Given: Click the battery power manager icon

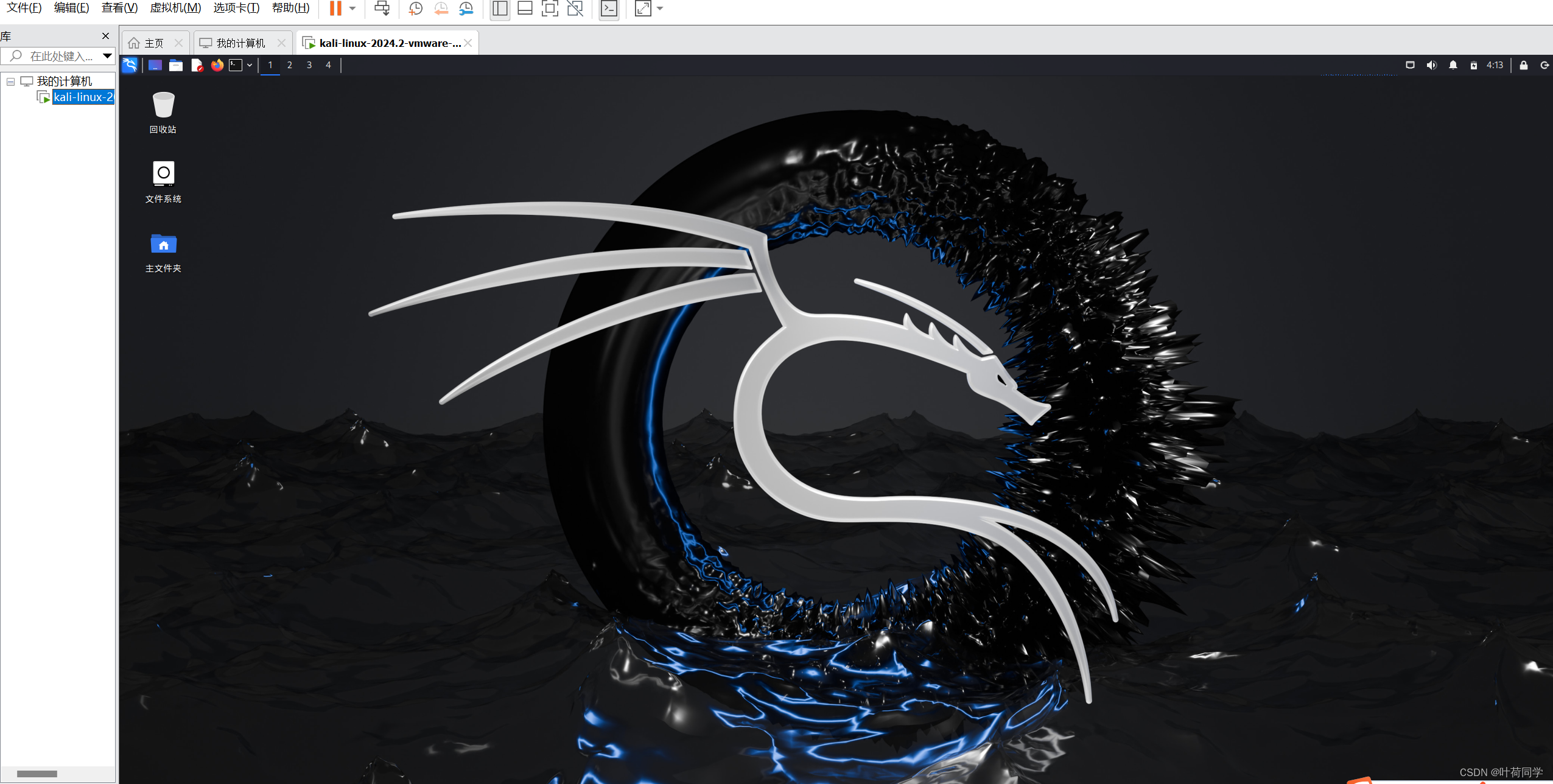Looking at the screenshot, I should (x=1474, y=65).
